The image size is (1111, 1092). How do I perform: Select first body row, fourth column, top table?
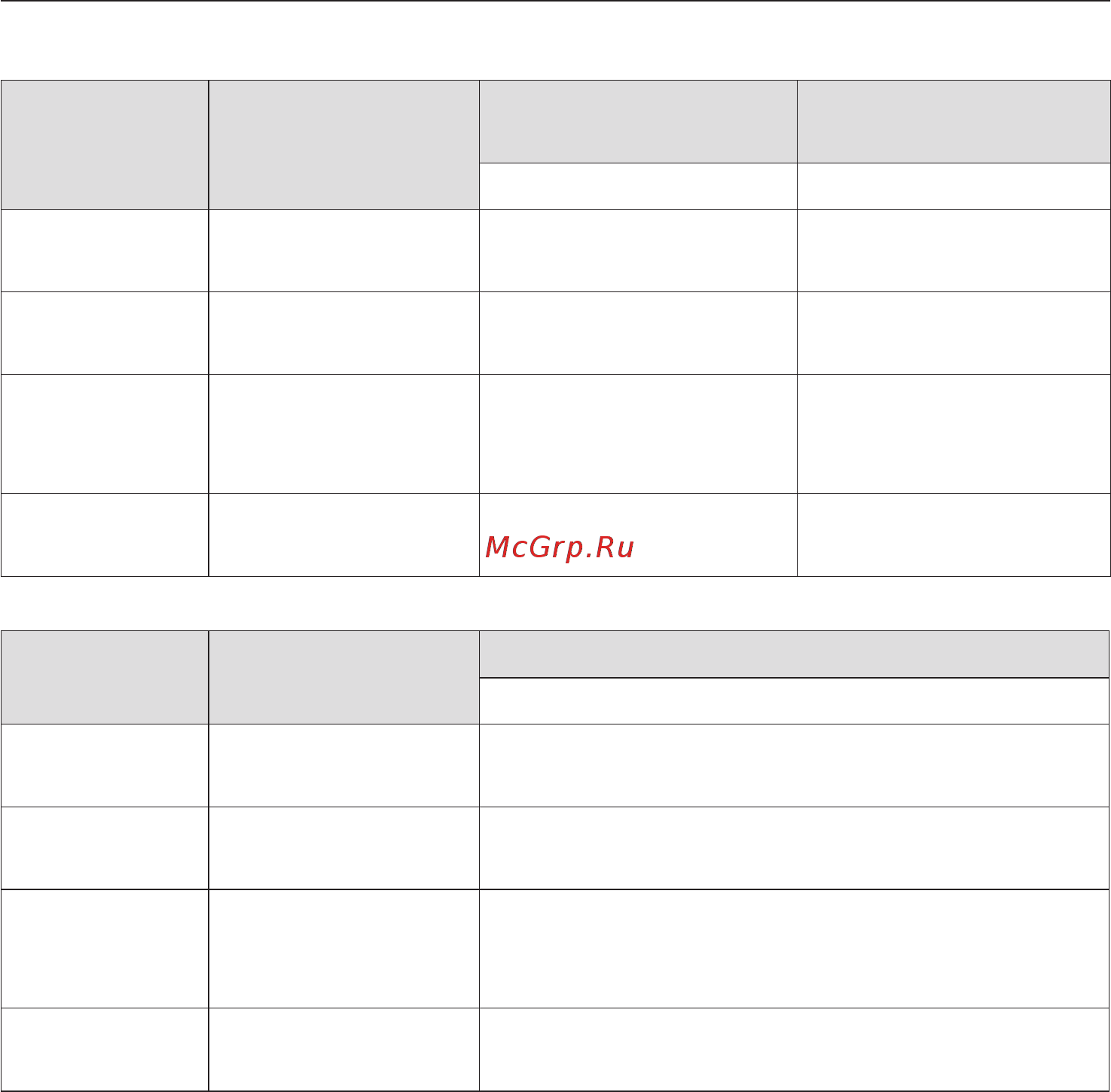click(x=954, y=251)
